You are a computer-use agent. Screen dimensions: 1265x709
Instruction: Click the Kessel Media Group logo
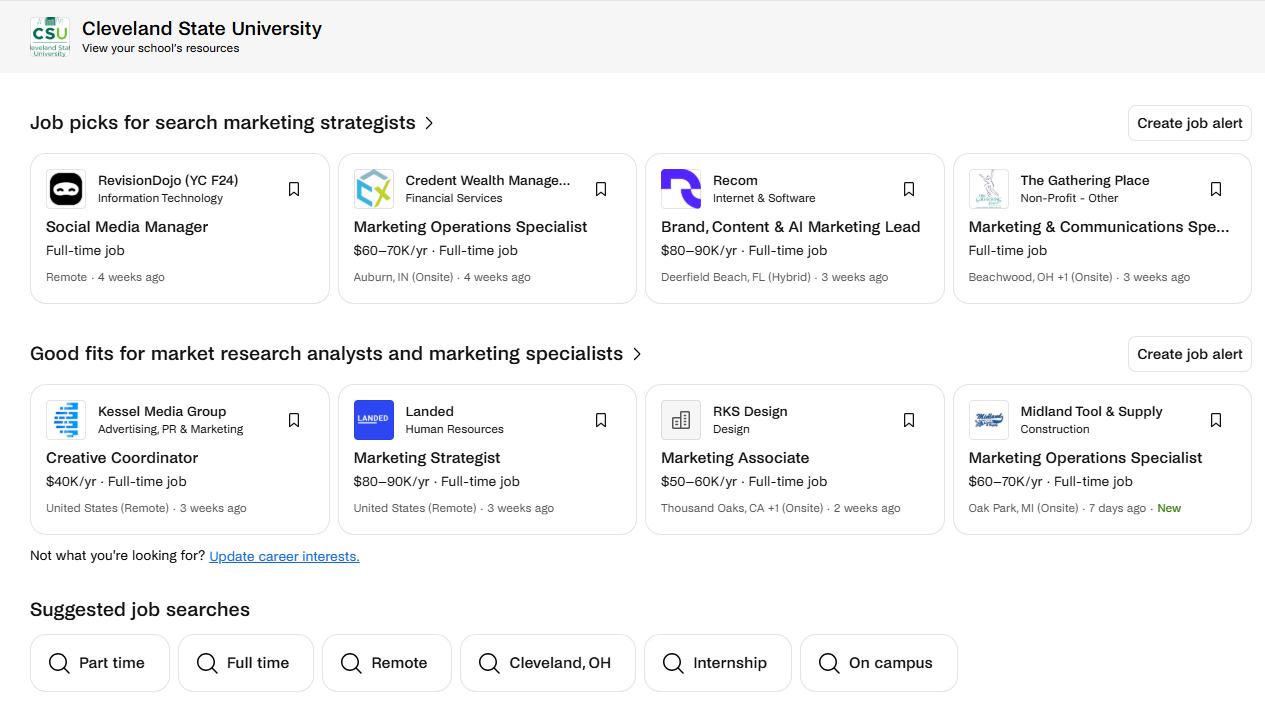pyautogui.click(x=66, y=420)
